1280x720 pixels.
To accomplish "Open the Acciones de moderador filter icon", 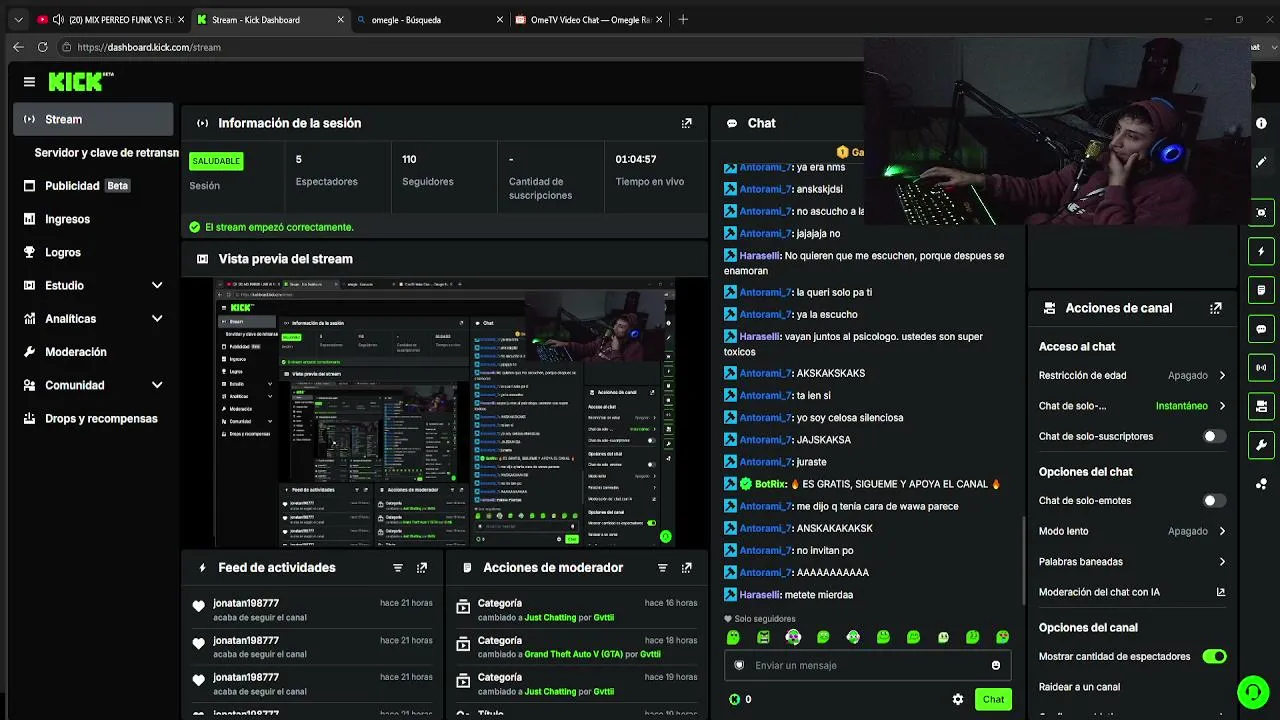I will click(x=662, y=568).
